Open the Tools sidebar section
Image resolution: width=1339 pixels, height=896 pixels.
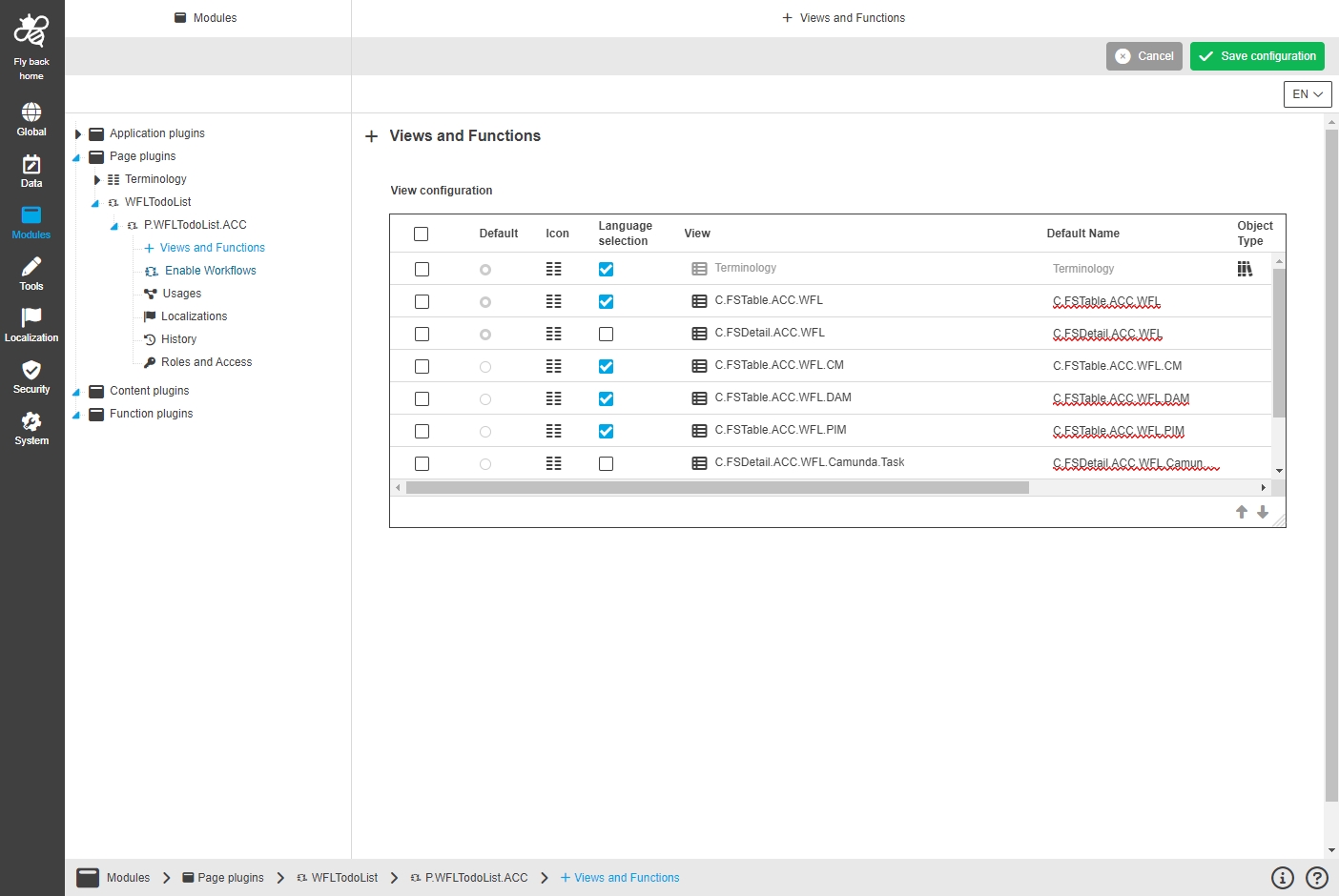(x=31, y=274)
